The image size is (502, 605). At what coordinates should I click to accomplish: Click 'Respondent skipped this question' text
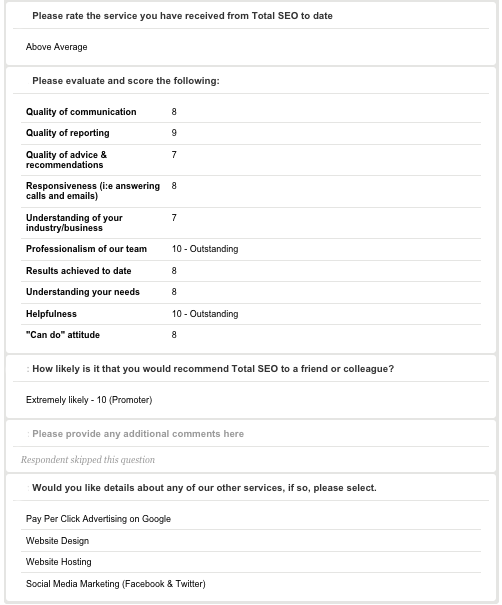click(x=88, y=460)
